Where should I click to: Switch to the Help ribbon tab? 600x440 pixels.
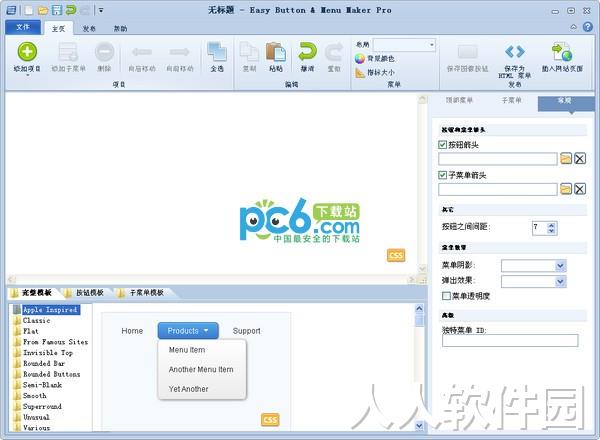coord(120,29)
